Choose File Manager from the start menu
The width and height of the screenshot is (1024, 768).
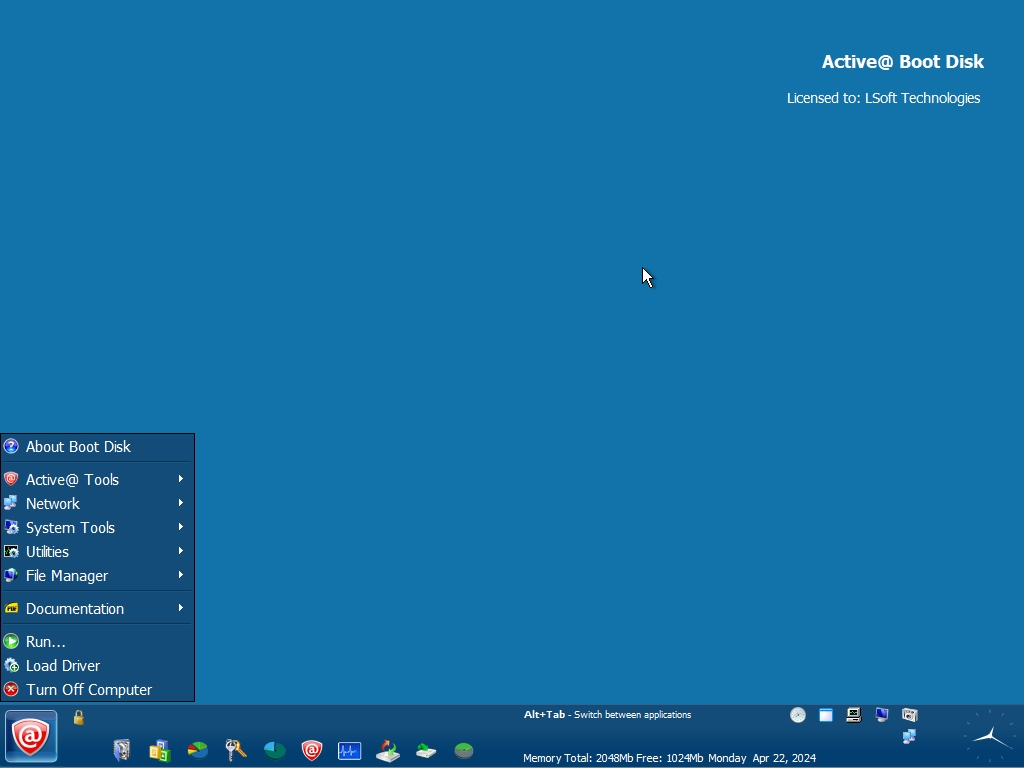point(67,576)
